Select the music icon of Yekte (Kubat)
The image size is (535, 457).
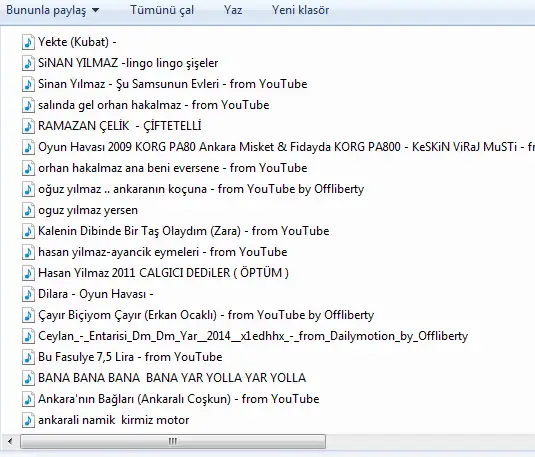(x=28, y=42)
